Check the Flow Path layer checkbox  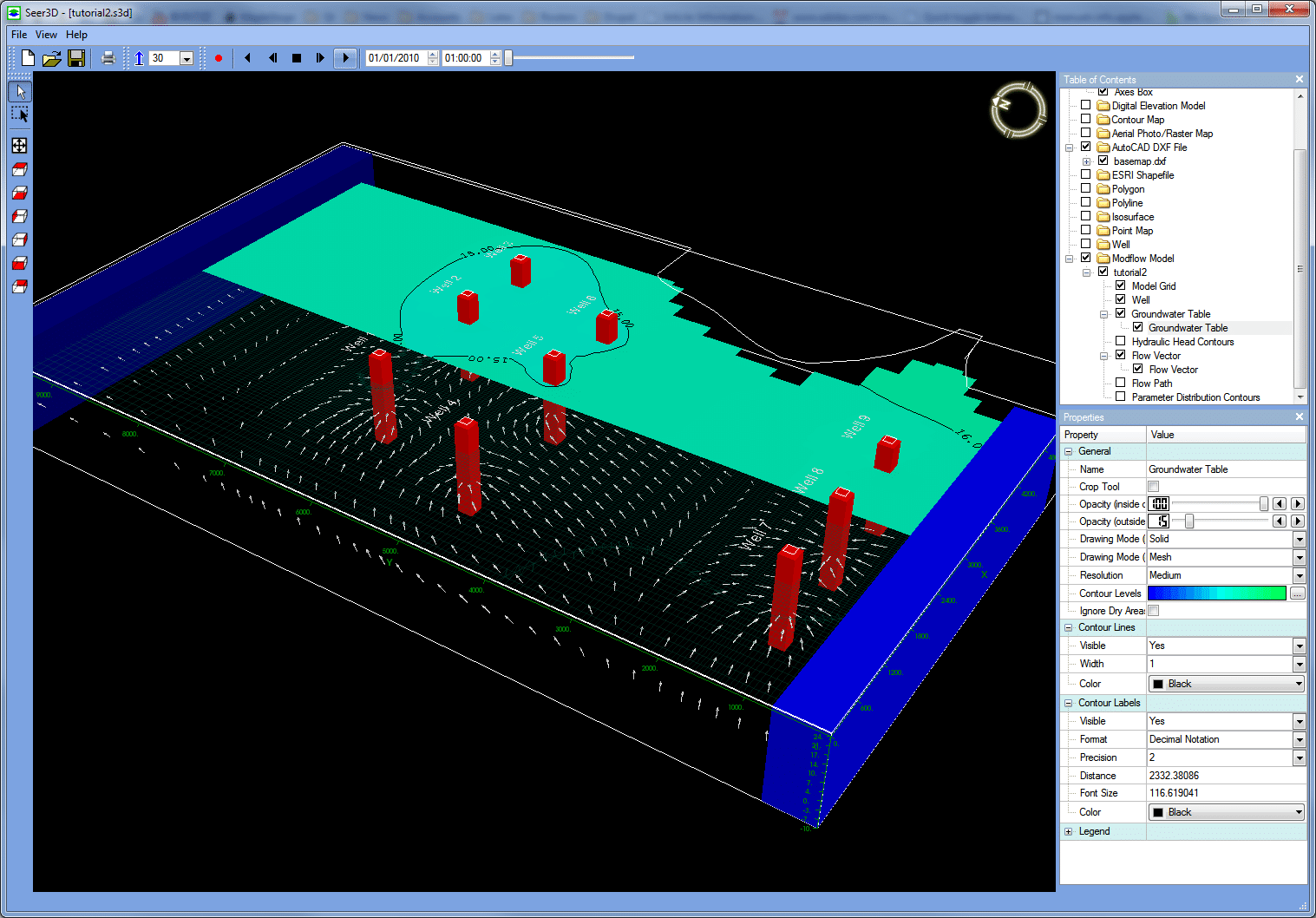coord(1120,384)
